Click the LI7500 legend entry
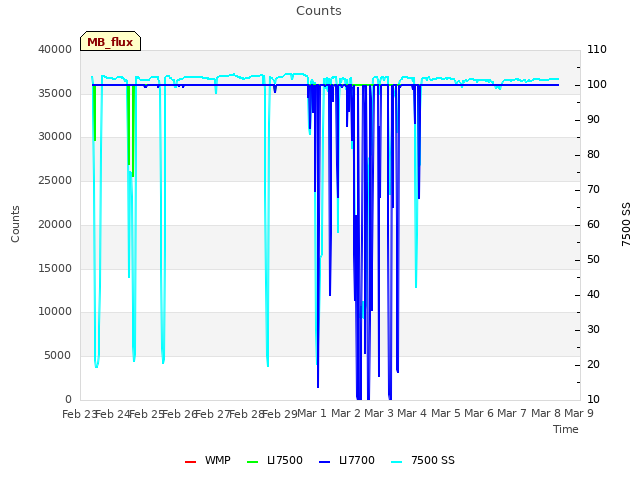Image resolution: width=640 pixels, height=480 pixels. coord(275,460)
